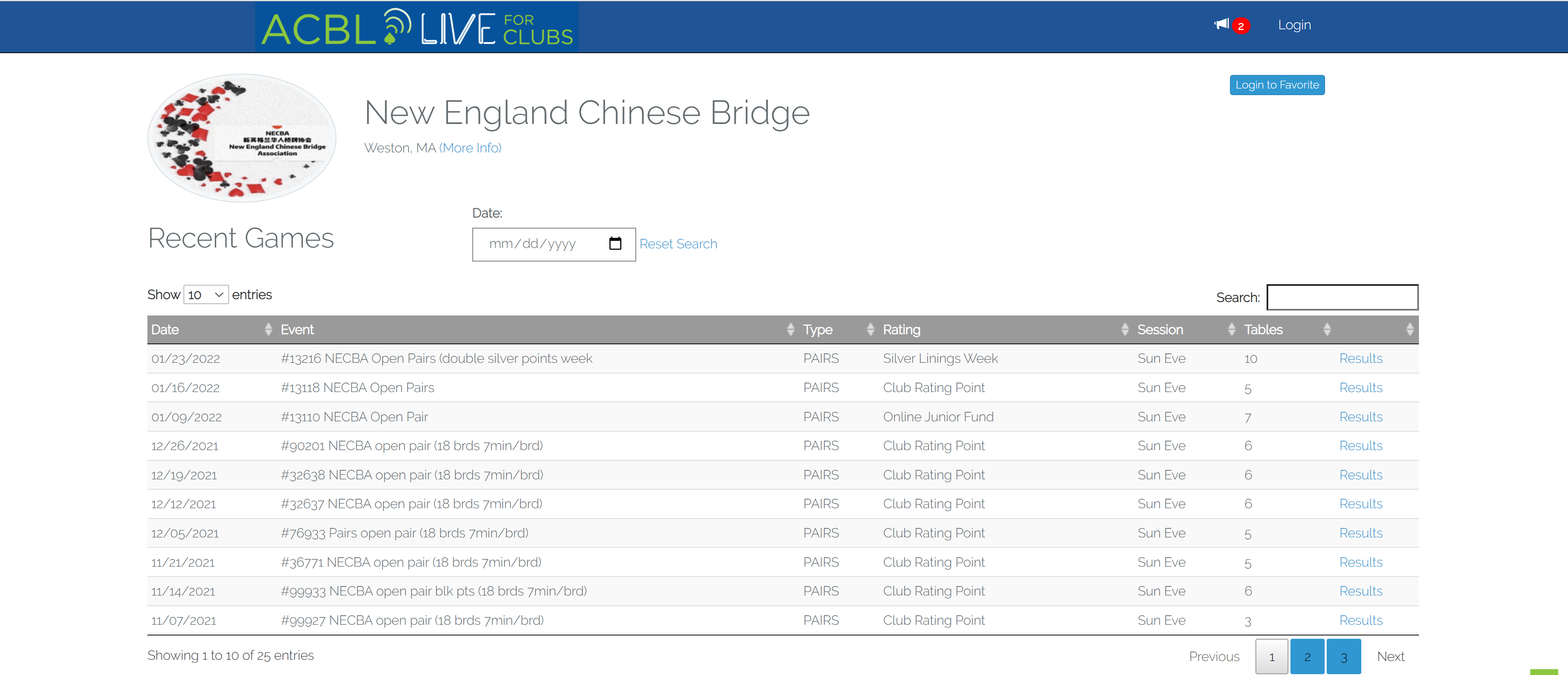
Task: Enable Login to Favorite toggle
Action: (x=1278, y=85)
